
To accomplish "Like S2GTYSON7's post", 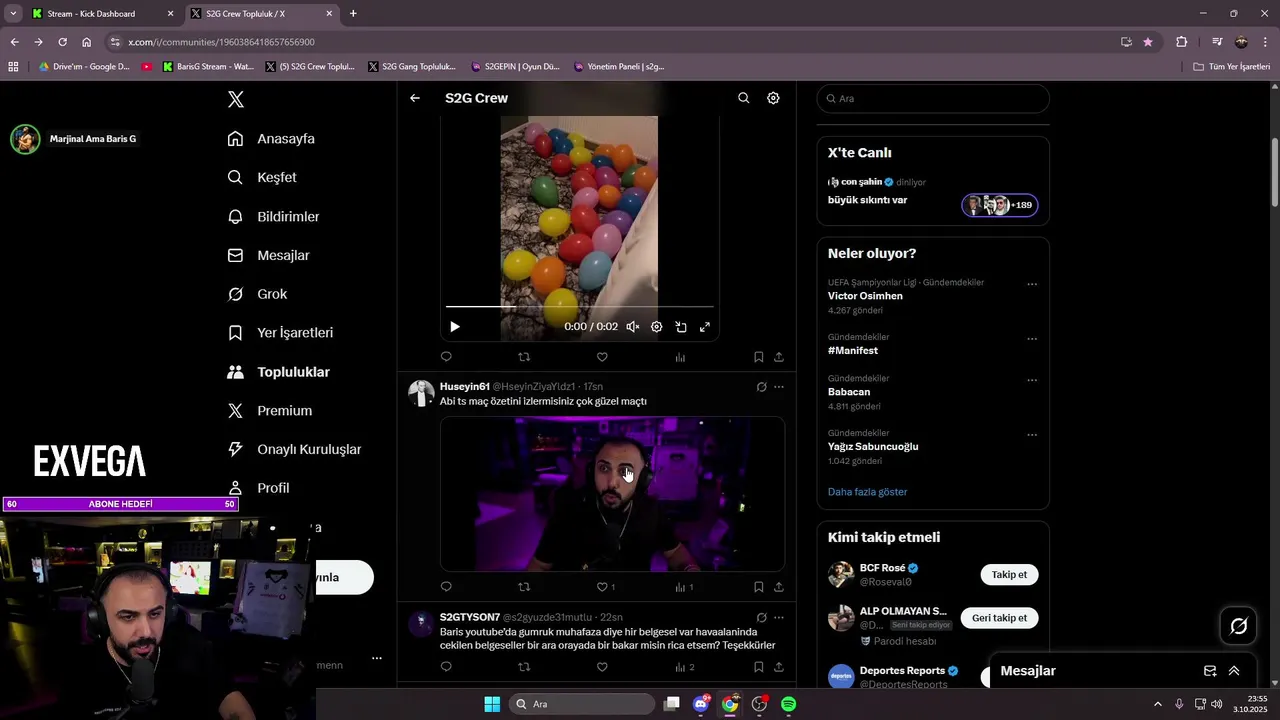I will (x=602, y=667).
